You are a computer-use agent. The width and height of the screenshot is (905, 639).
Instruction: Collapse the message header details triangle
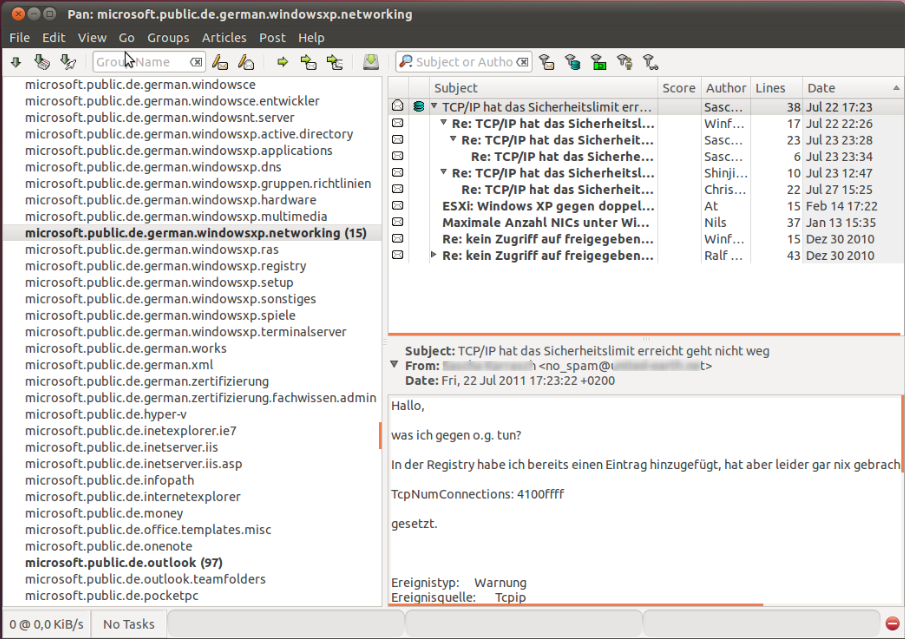click(394, 365)
